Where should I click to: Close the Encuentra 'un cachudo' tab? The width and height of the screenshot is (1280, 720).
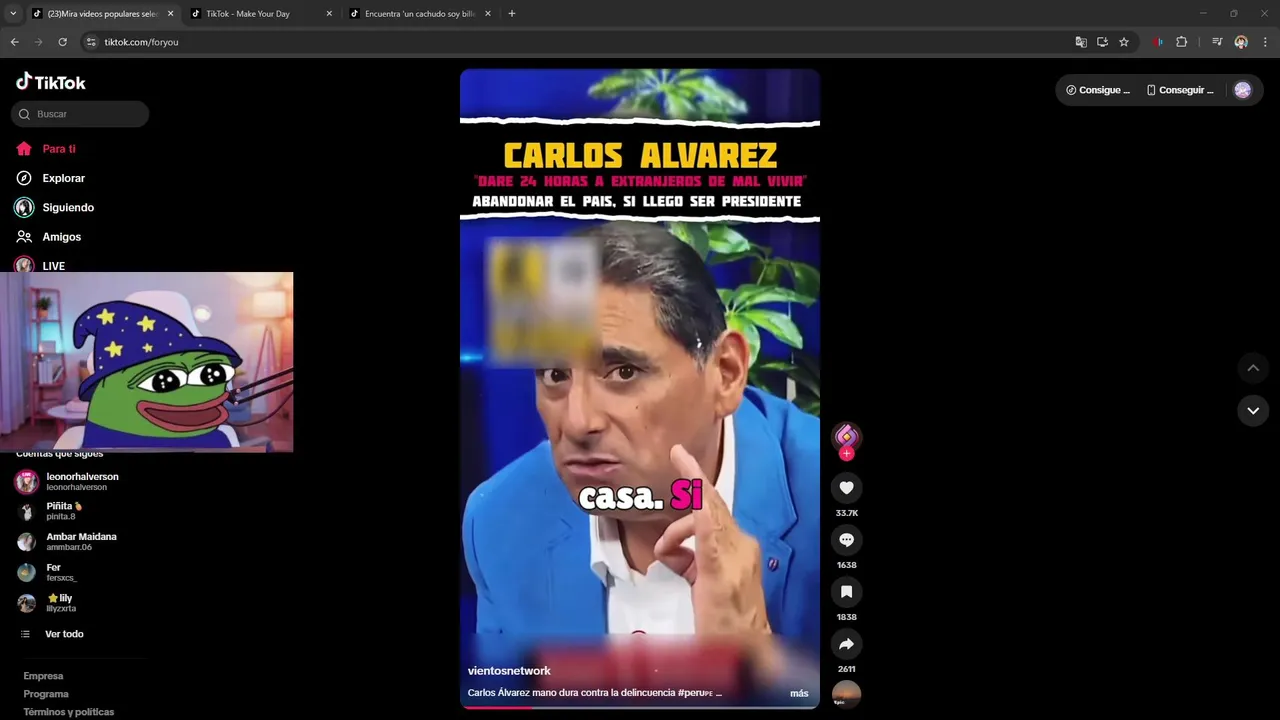(x=488, y=14)
